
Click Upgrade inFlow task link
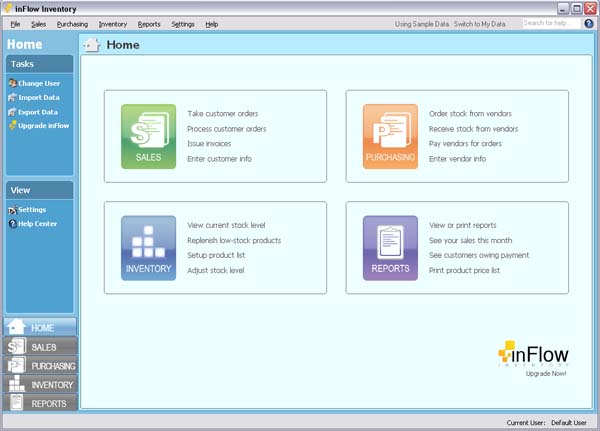(44, 126)
